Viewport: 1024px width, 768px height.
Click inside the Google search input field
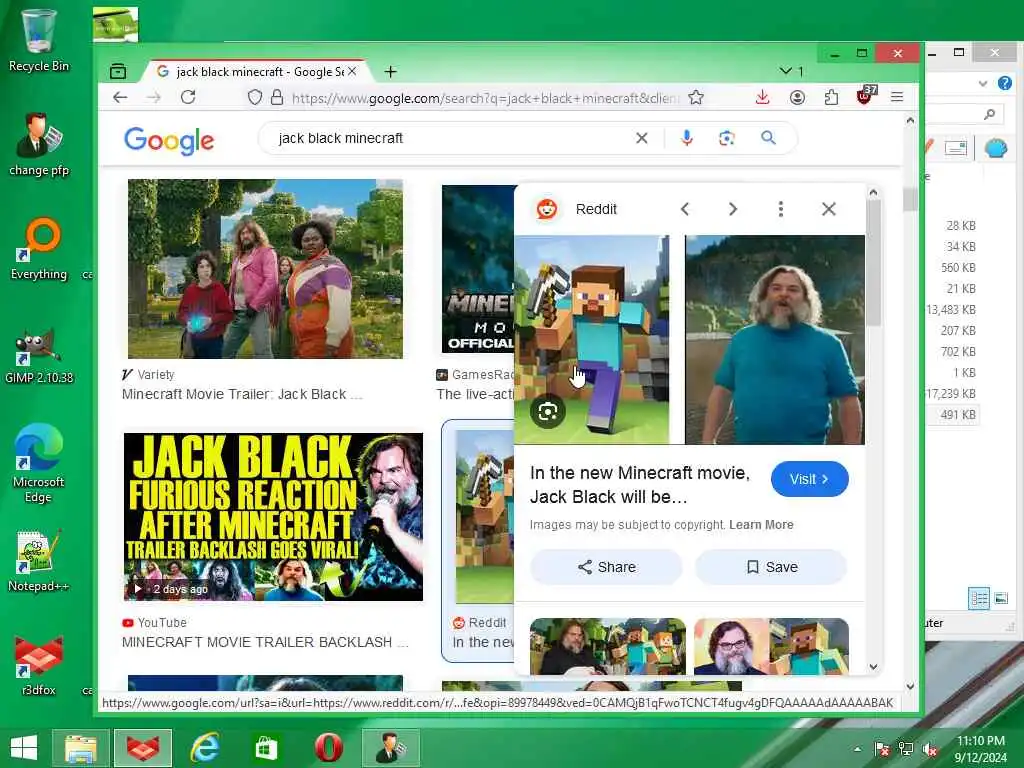[x=451, y=138]
